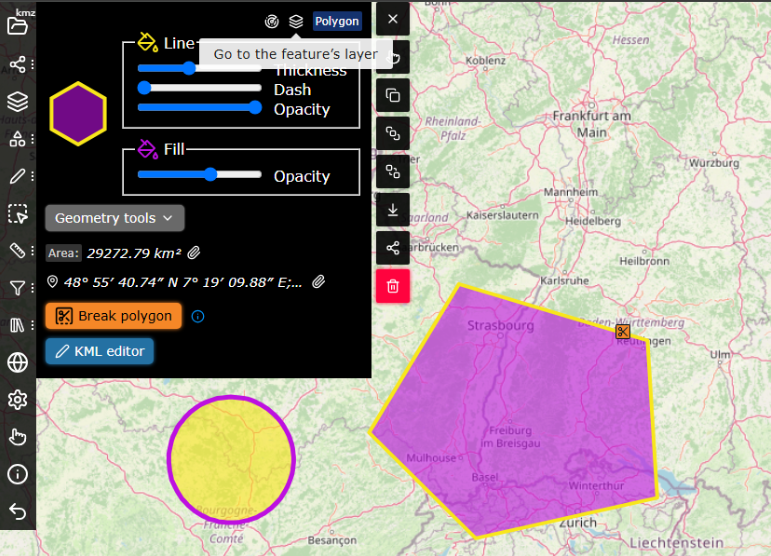Screen dimensions: 771x556
Task: Click the pointing hand icon in sidebar
Action: point(17,437)
